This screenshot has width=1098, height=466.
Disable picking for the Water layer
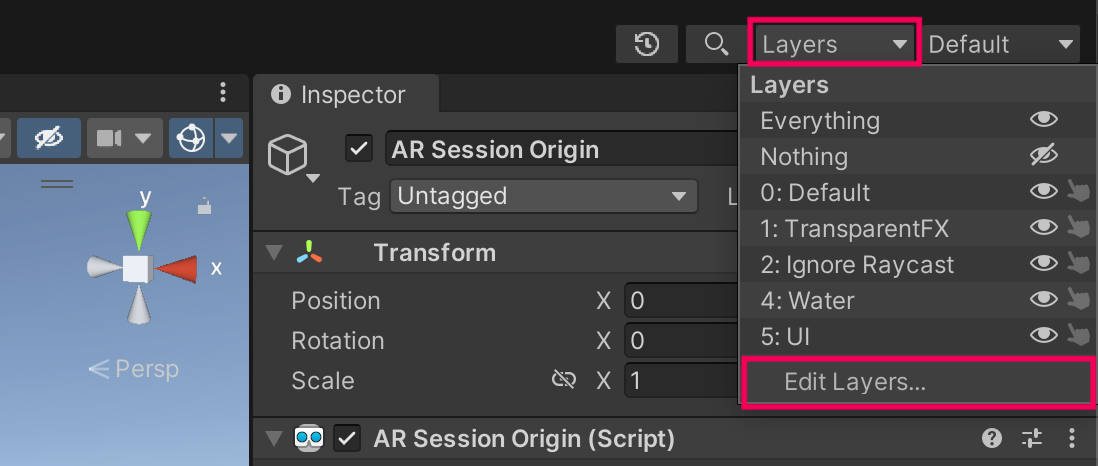click(1077, 300)
